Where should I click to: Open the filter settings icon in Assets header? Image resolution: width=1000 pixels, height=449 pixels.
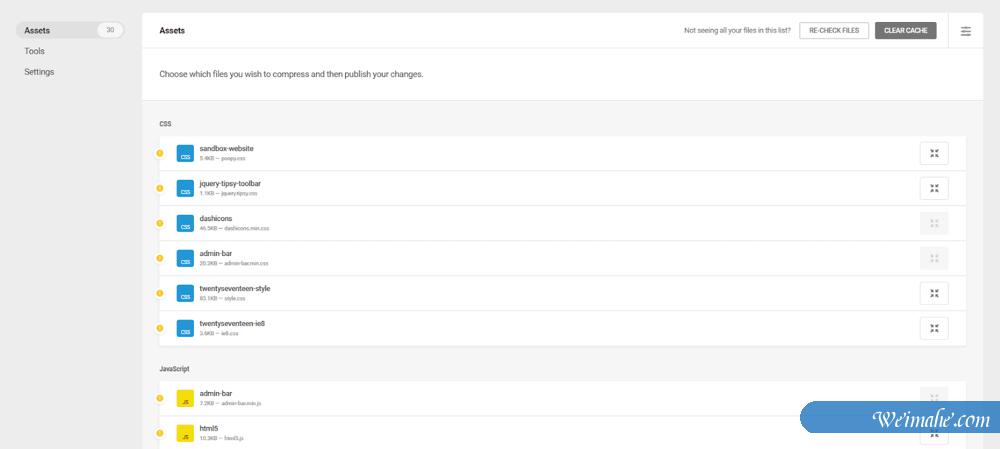[x=965, y=31]
